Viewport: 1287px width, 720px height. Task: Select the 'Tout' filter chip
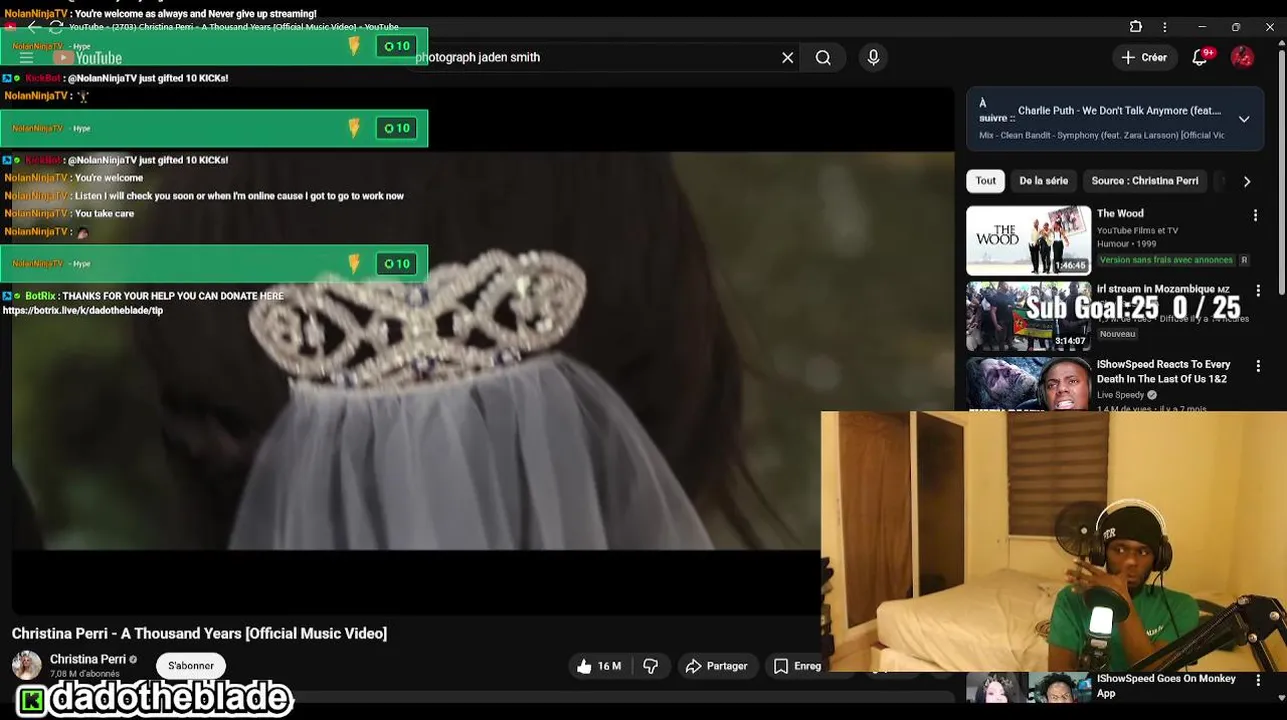(986, 181)
